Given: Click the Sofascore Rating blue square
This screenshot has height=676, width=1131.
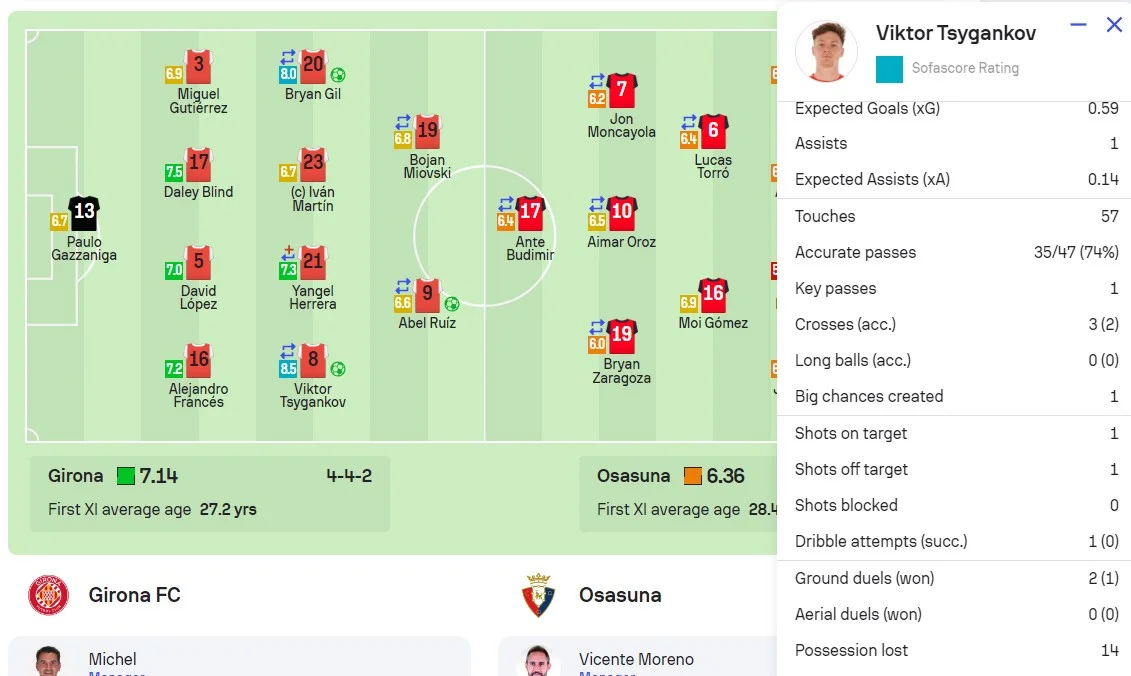Looking at the screenshot, I should (889, 69).
